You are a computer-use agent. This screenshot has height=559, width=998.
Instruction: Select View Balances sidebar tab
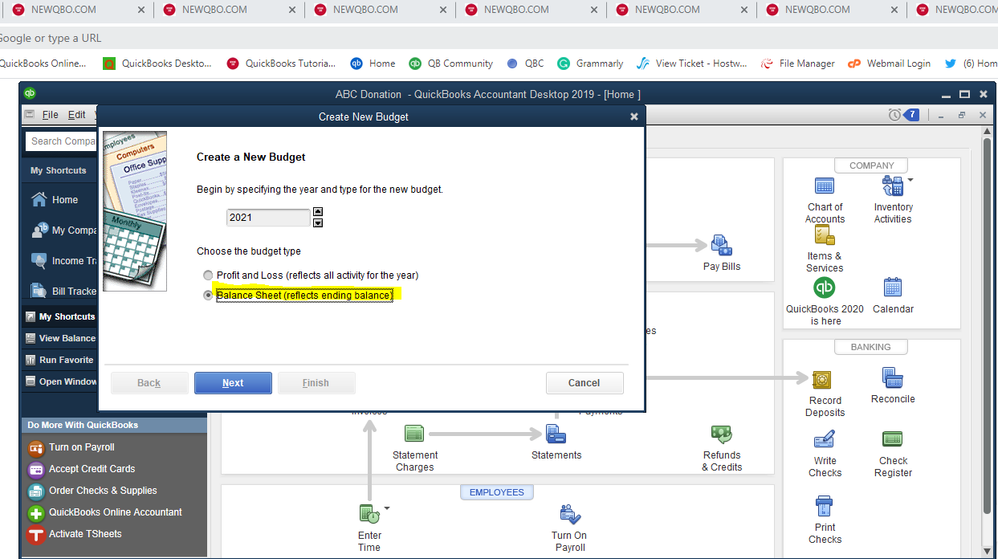(x=60, y=338)
